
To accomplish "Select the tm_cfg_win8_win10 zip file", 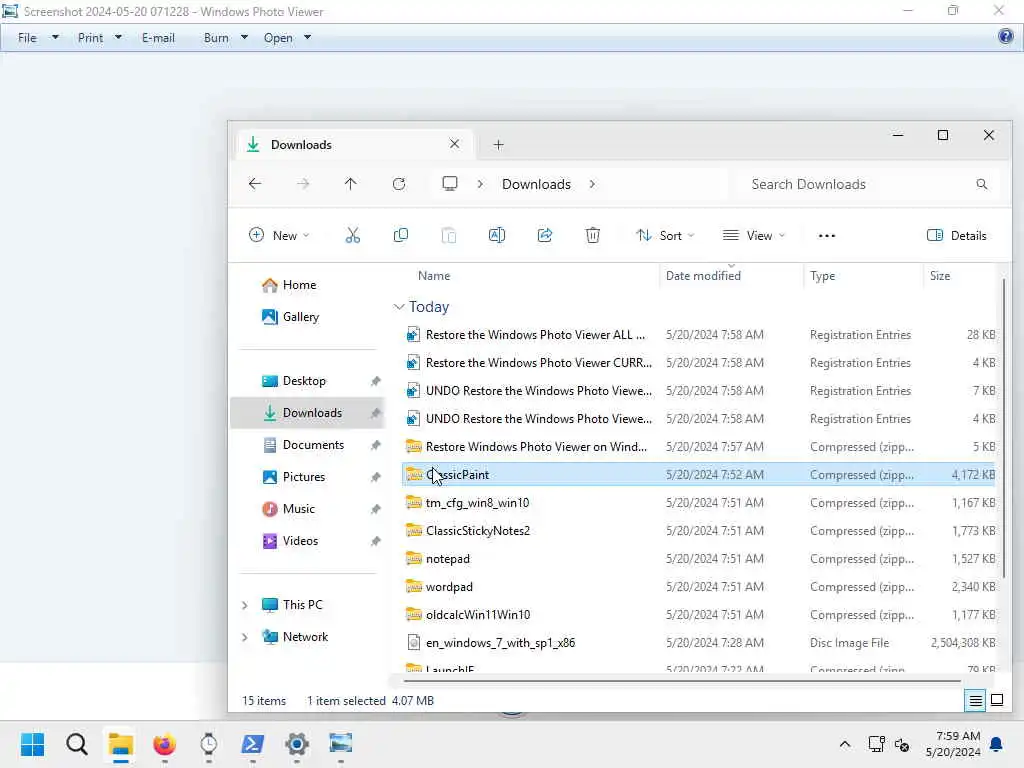I will coord(699,503).
